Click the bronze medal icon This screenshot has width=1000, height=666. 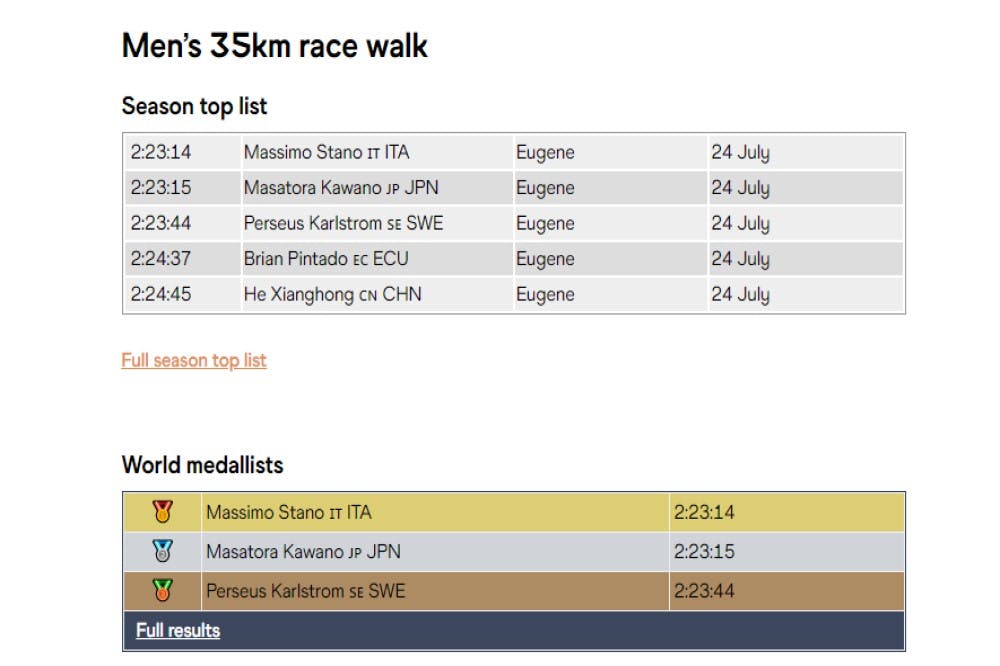(162, 591)
